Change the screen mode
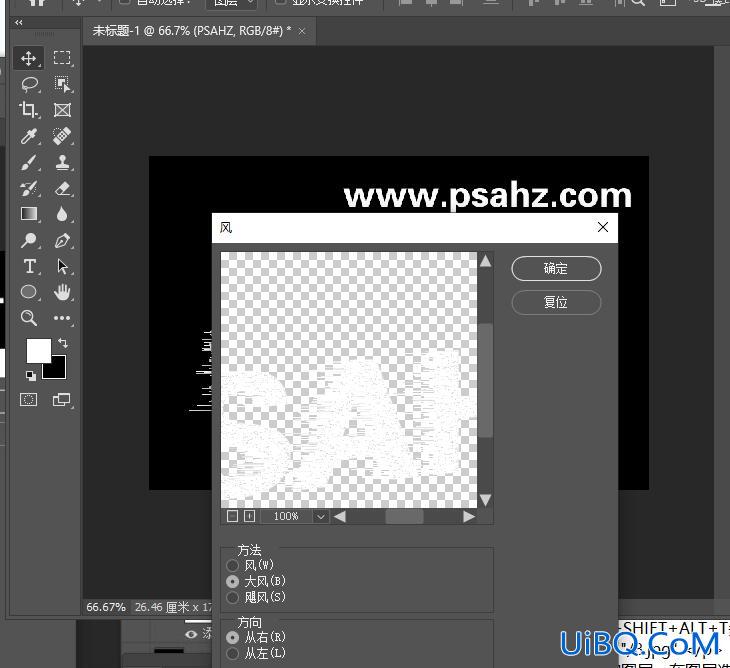 pyautogui.click(x=61, y=399)
